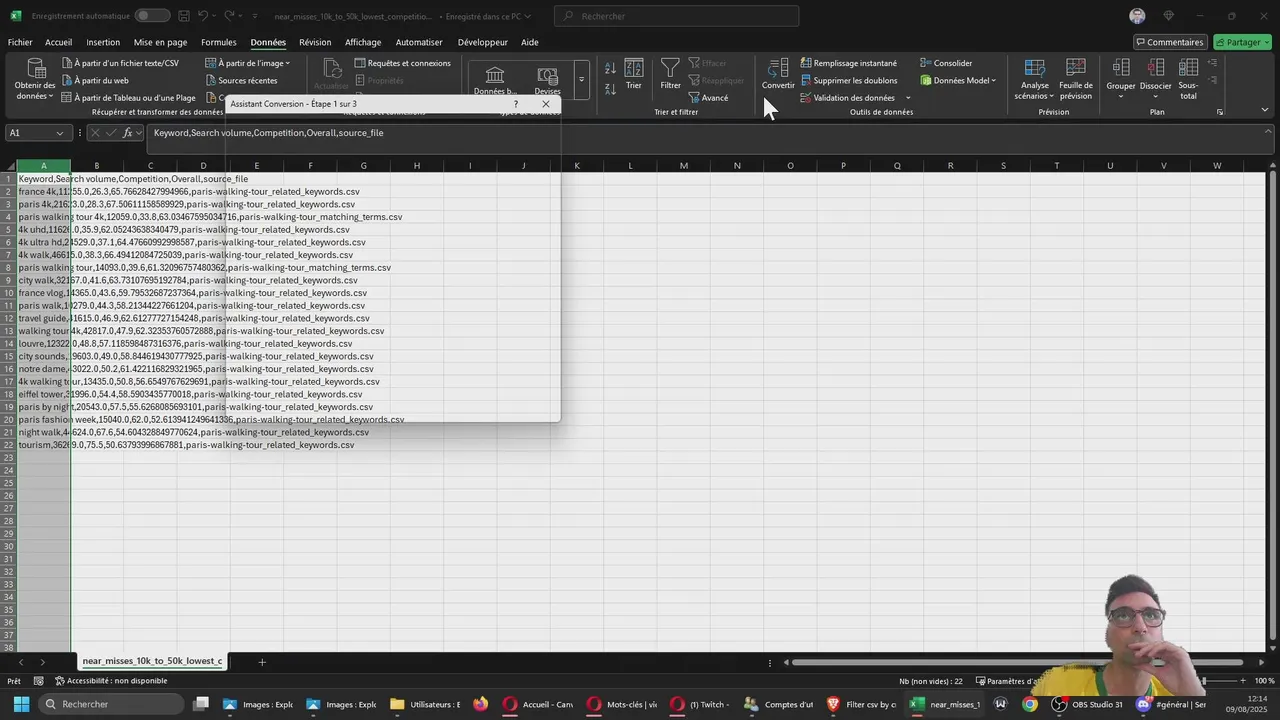Sort ascending A to Z
The width and height of the screenshot is (1280, 720).
610,69
